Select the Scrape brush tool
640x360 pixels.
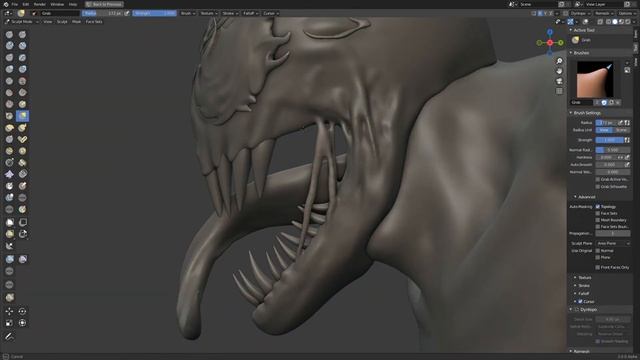coord(9,104)
